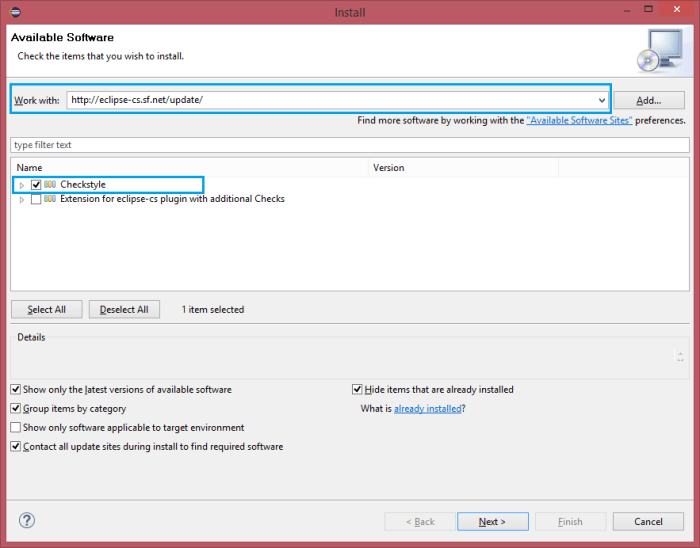Check Extension for eclipse-cs plugin checkbox
Image resolution: width=700 pixels, height=548 pixels.
(x=36, y=199)
